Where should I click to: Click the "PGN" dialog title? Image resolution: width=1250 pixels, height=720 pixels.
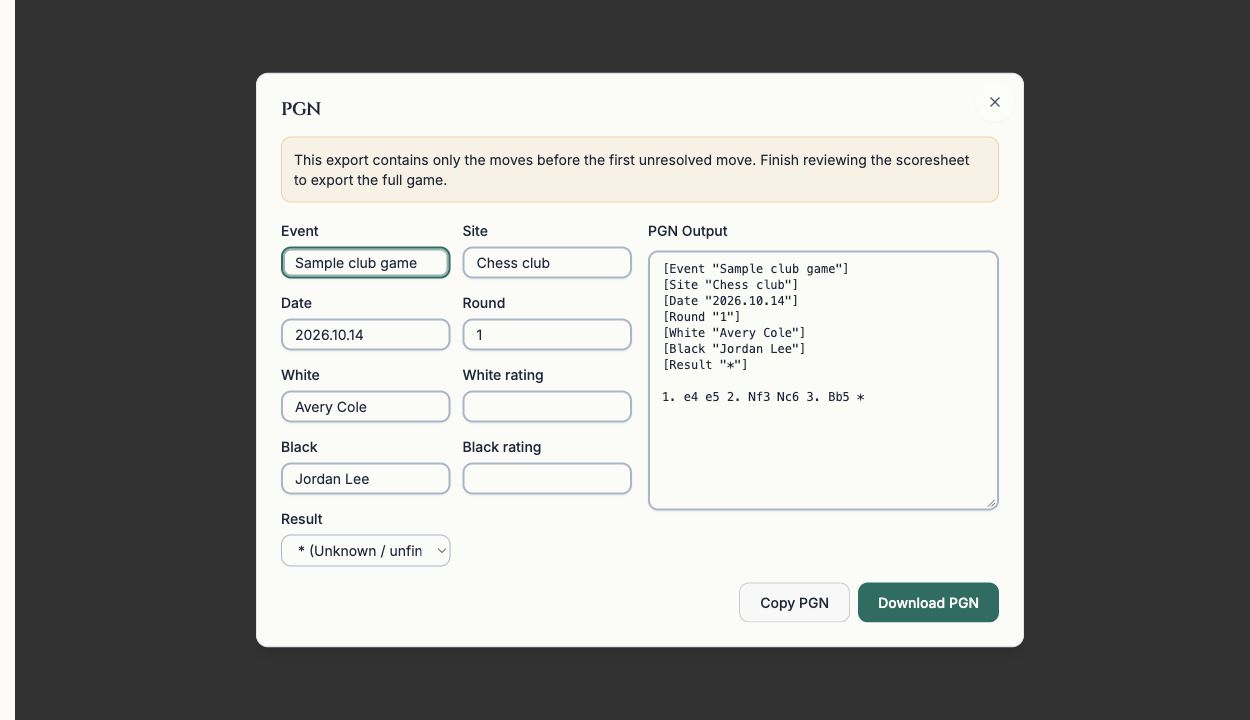pyautogui.click(x=301, y=109)
